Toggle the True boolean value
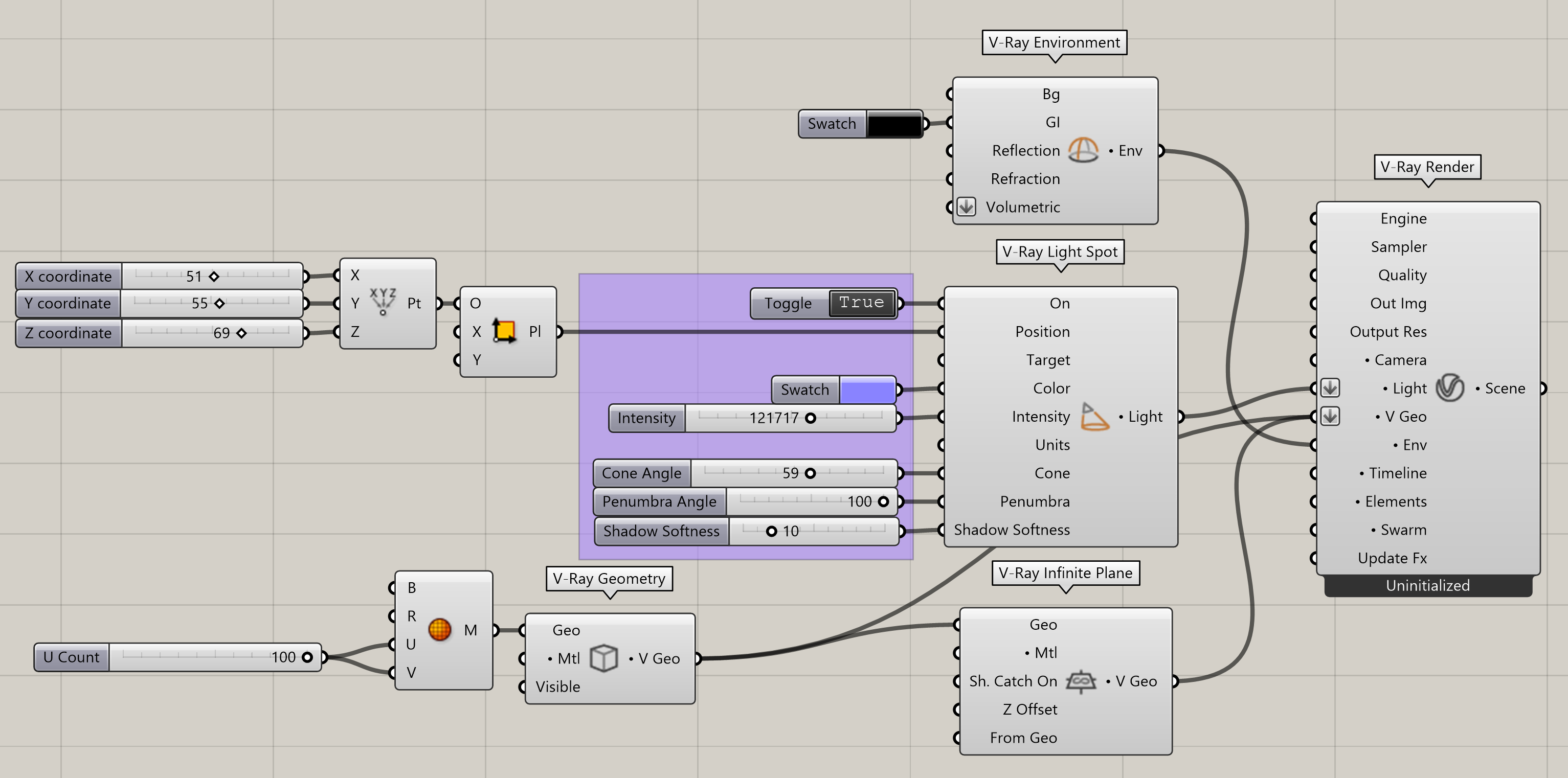 861,302
